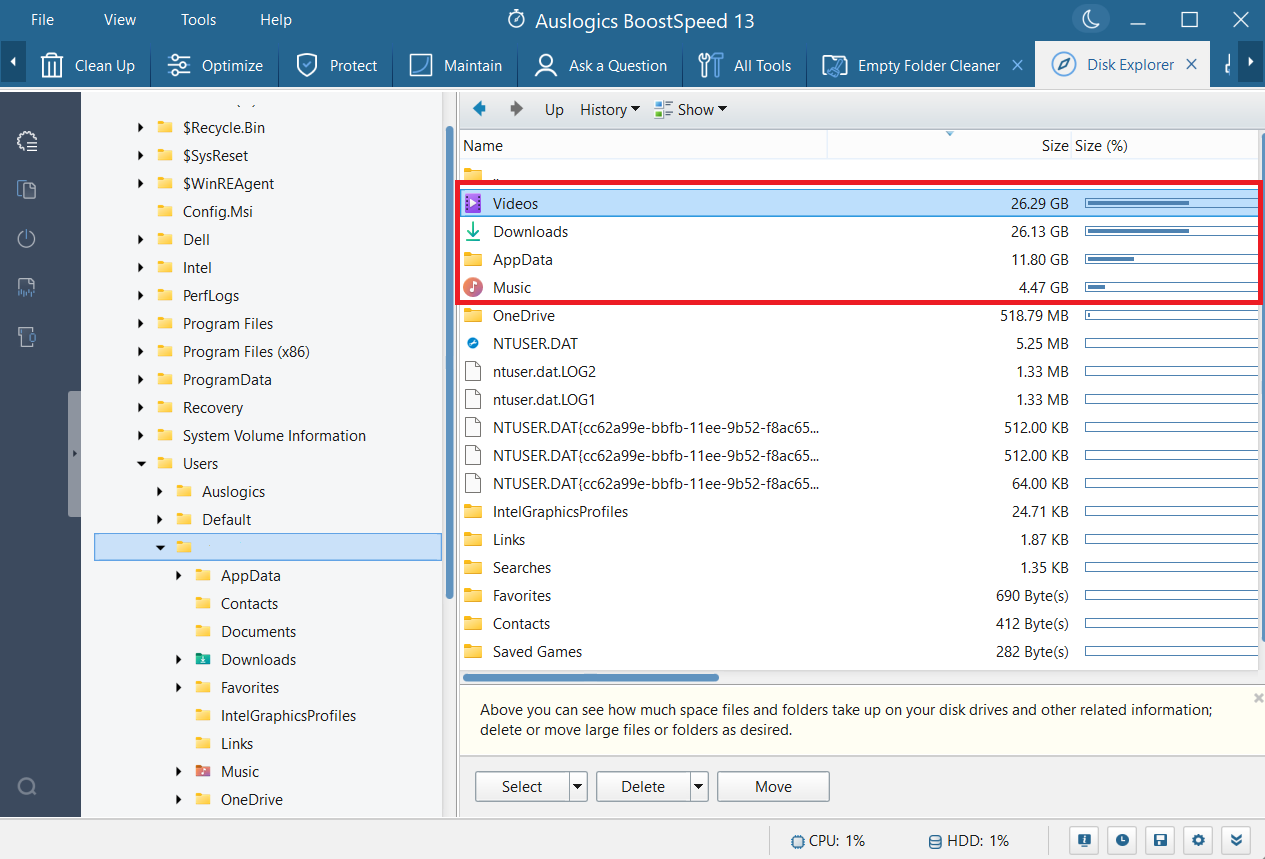The width and height of the screenshot is (1265, 859).
Task: Switch to the Optimize tab
Action: 214,66
